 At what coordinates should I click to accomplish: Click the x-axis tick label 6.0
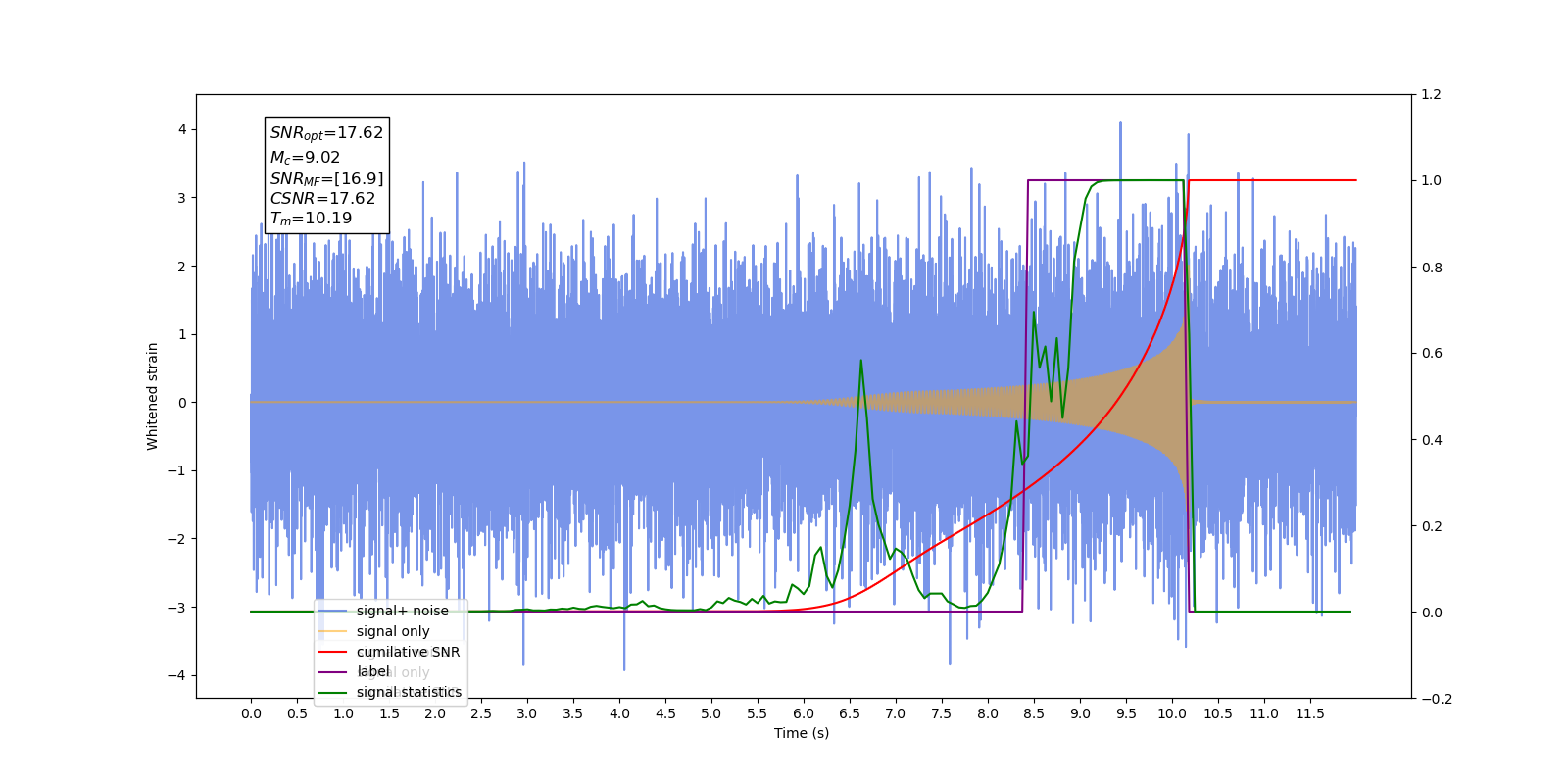[804, 713]
